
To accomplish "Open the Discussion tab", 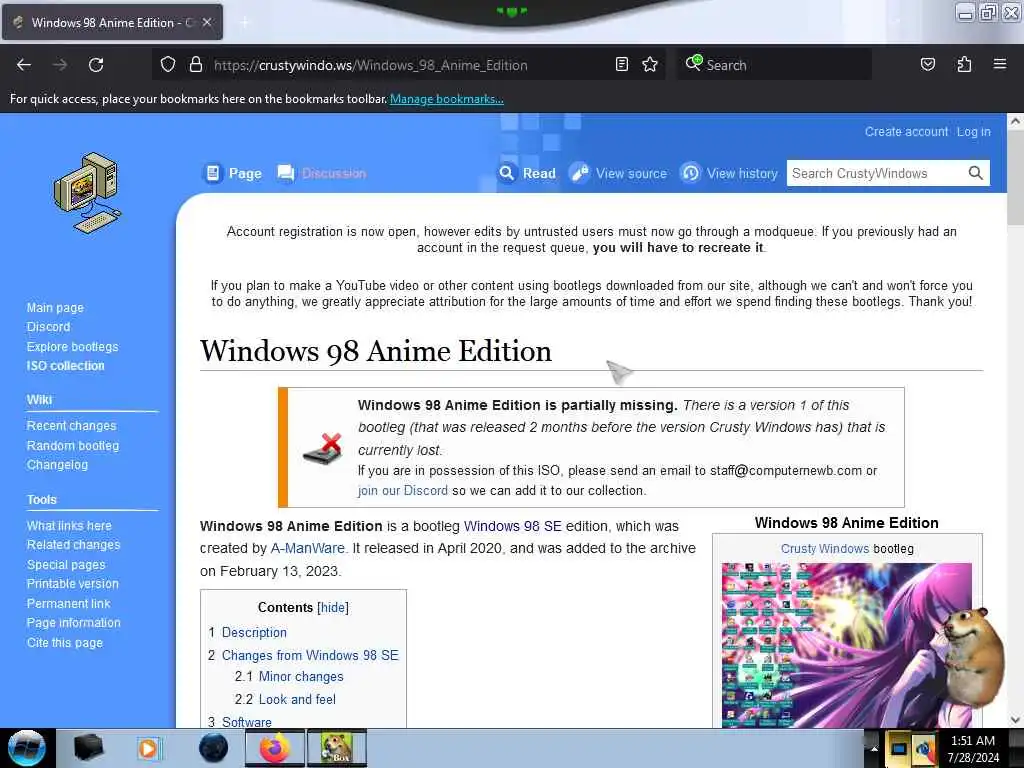I will point(321,173).
